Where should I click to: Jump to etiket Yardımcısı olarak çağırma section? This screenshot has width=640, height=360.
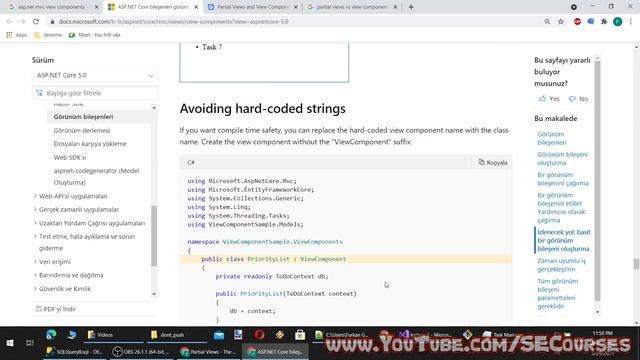tap(561, 207)
